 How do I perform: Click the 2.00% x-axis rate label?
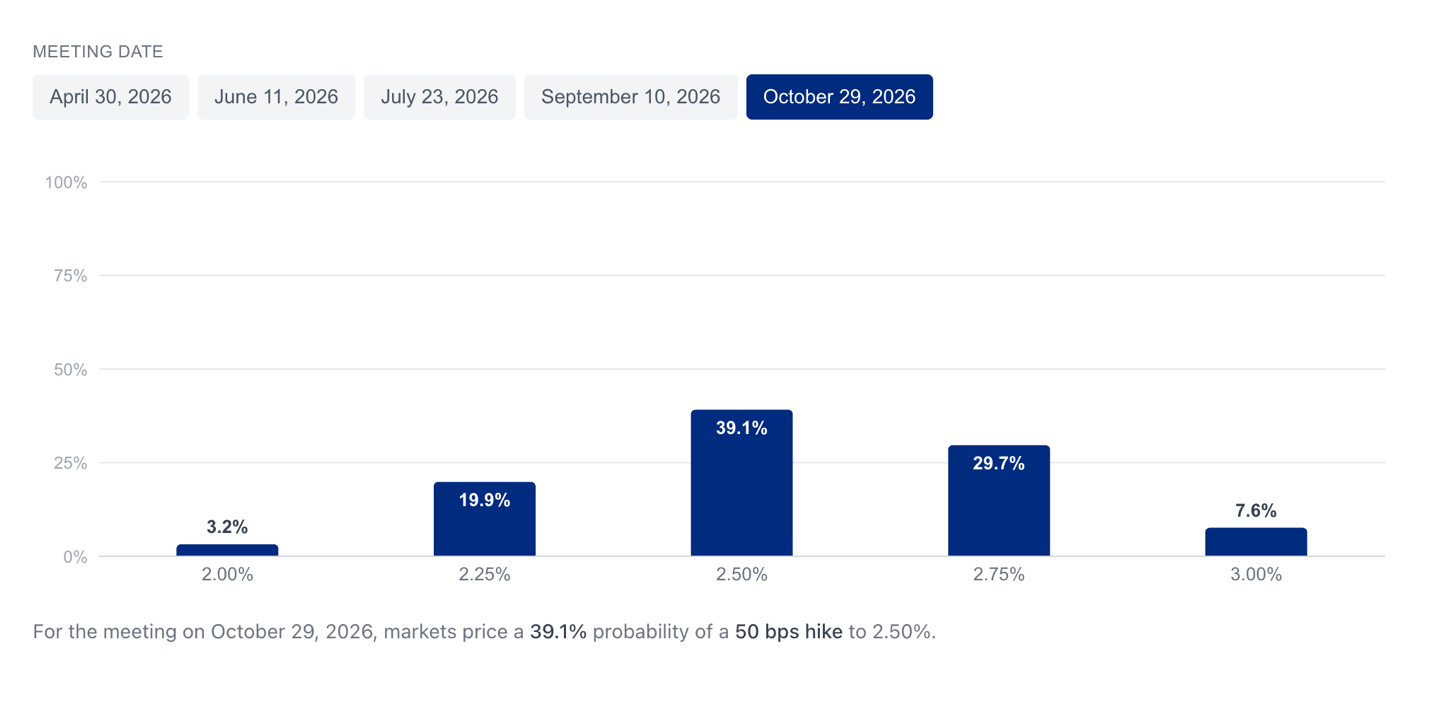[x=227, y=575]
